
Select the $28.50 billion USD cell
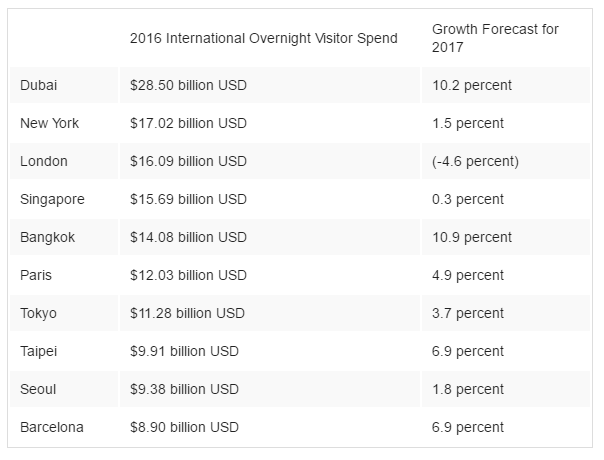coord(188,86)
